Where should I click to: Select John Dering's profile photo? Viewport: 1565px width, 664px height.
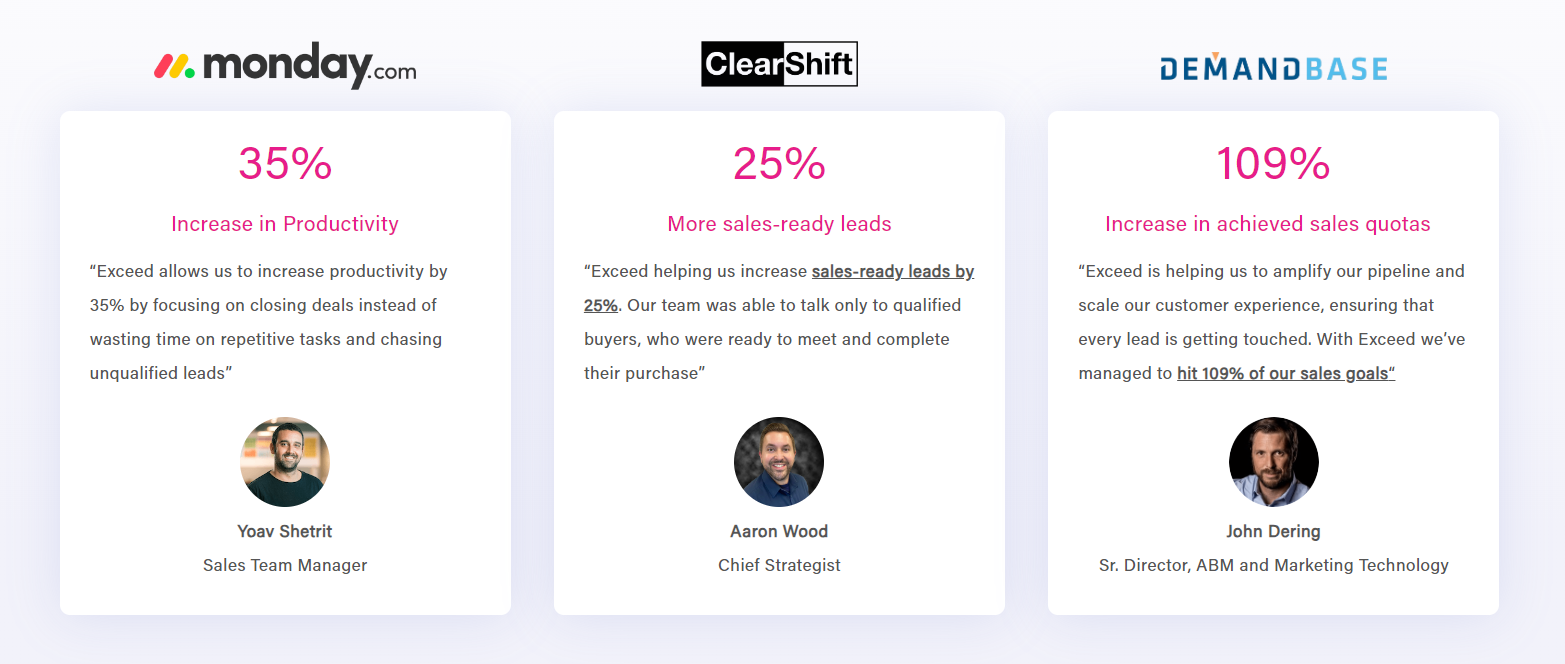(1273, 462)
